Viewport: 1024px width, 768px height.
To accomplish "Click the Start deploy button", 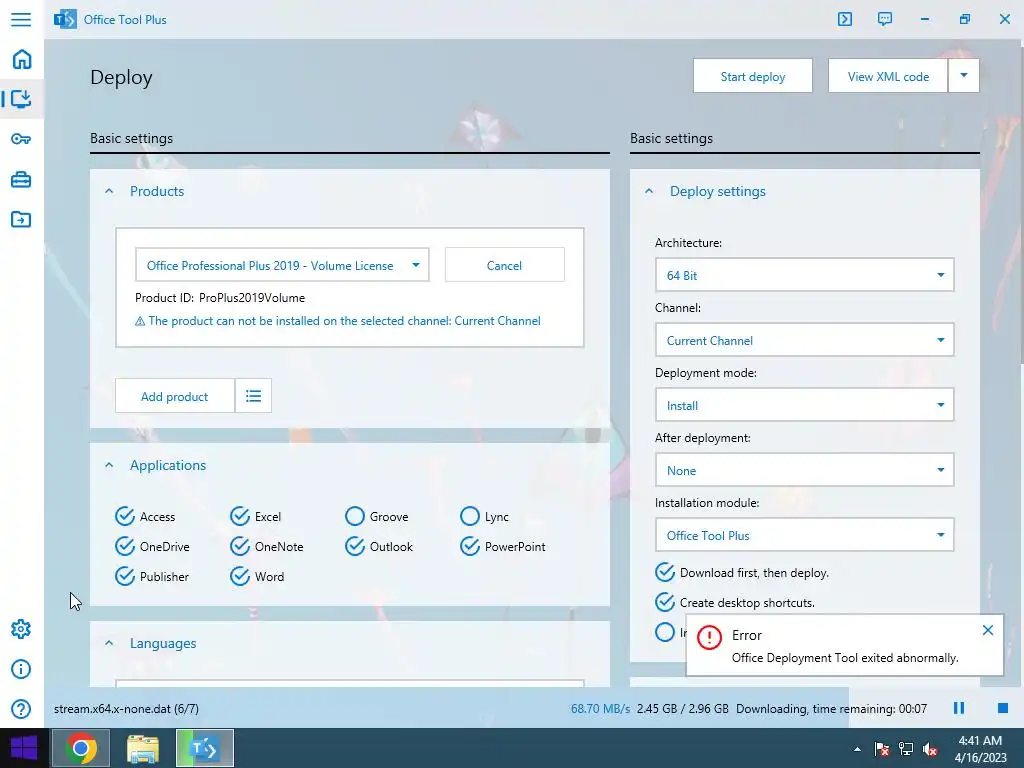I will click(x=753, y=76).
